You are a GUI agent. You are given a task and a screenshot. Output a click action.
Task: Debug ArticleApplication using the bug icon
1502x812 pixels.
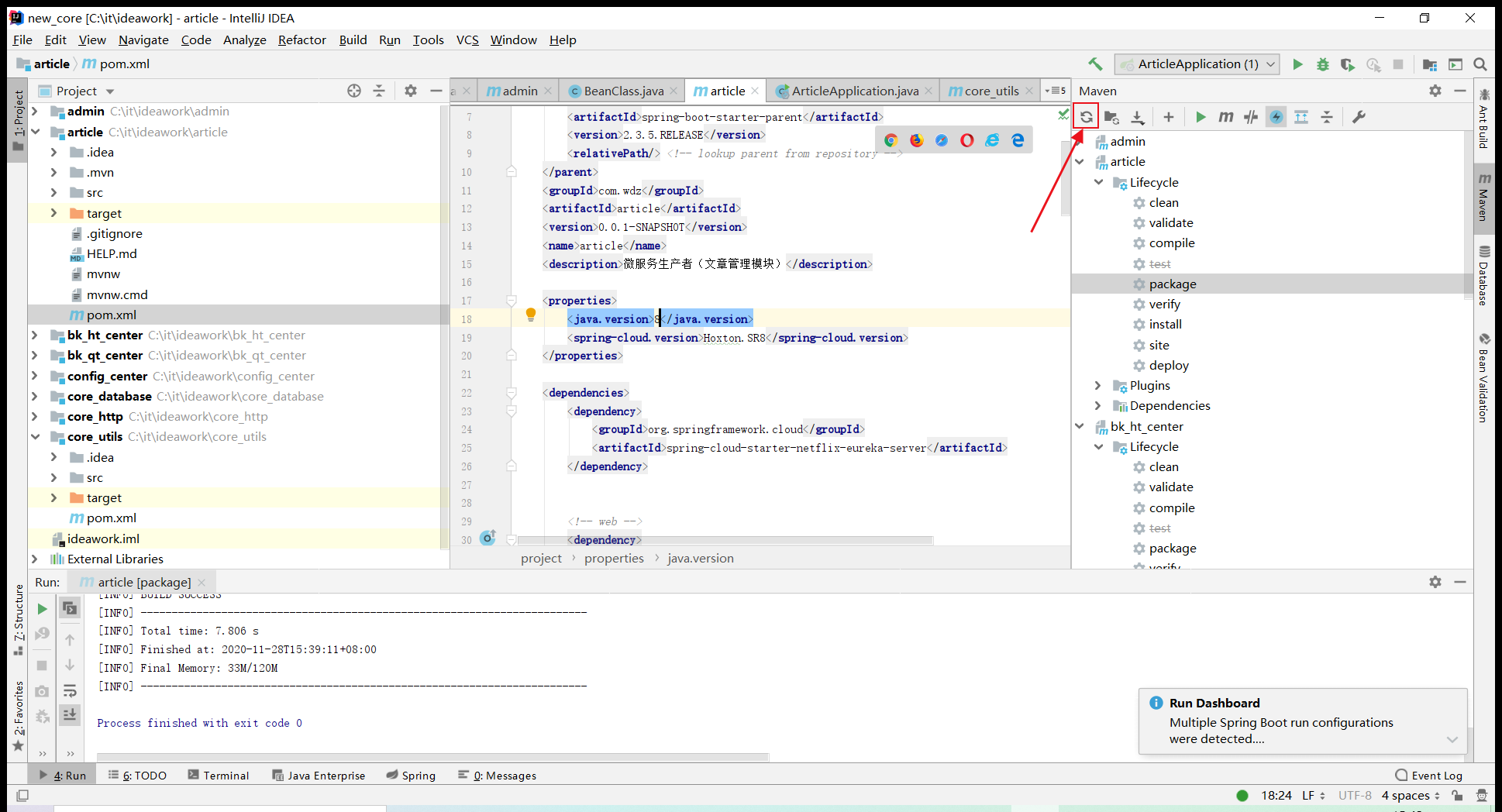coord(1322,64)
